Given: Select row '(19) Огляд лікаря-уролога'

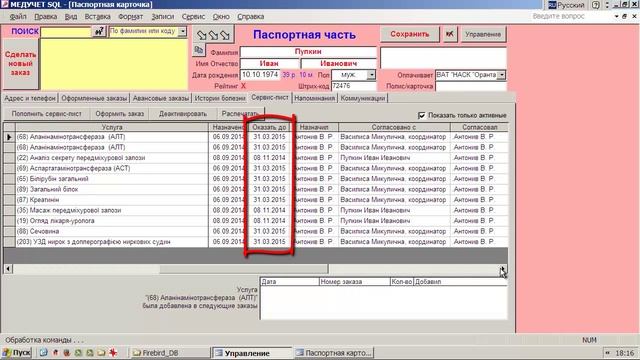Looking at the screenshot, I should click(112, 221).
